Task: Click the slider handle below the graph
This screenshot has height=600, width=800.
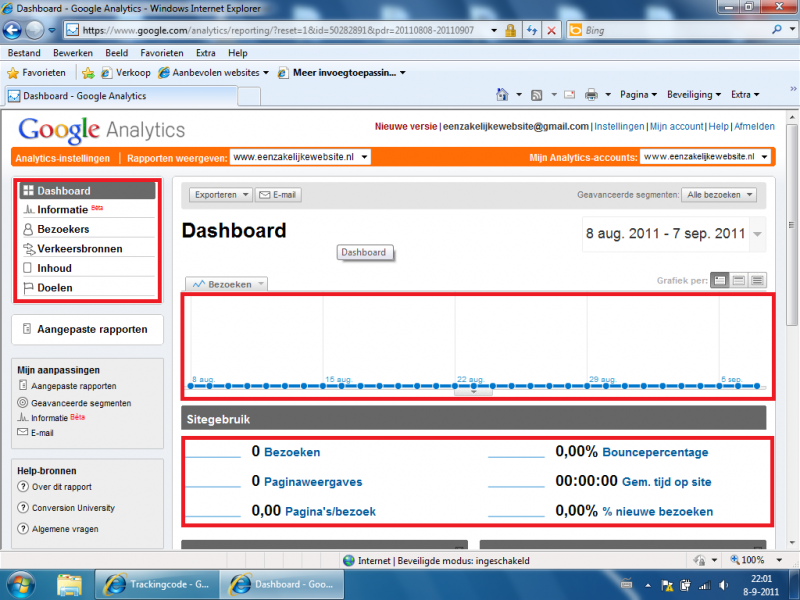Action: [473, 392]
